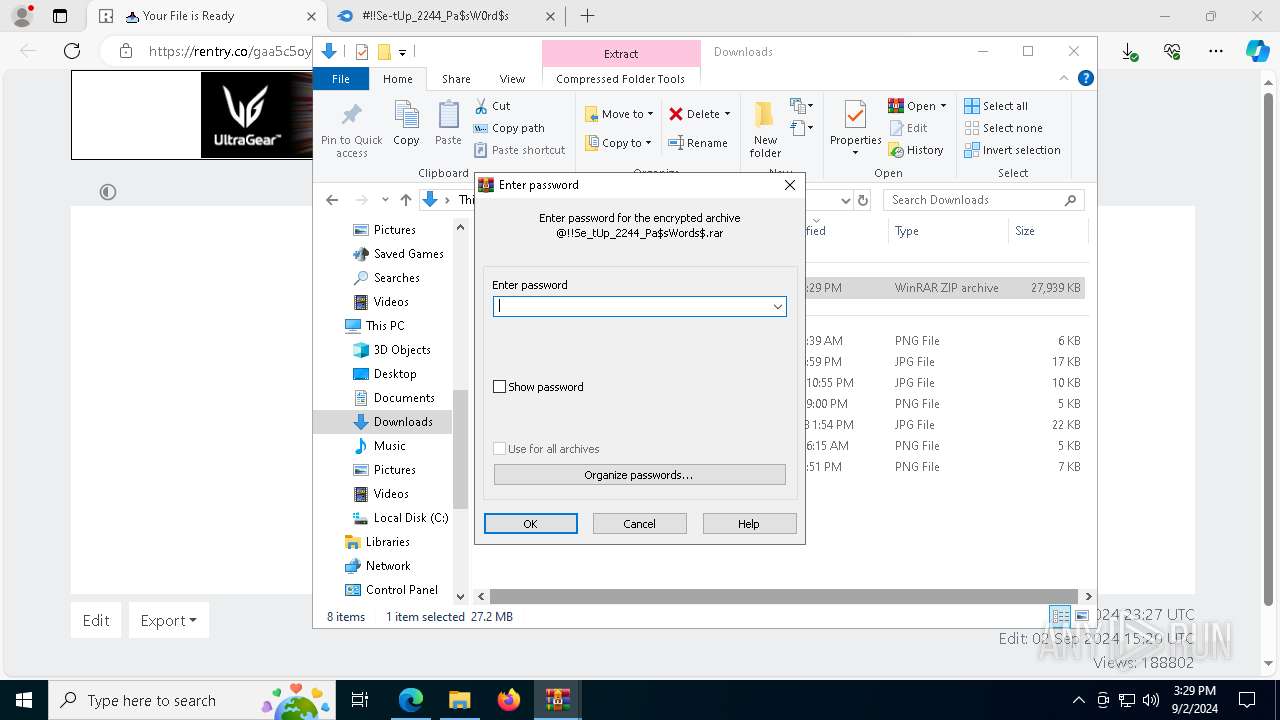The width and height of the screenshot is (1280, 720).
Task: Click OK in password dialog
Action: coord(530,524)
